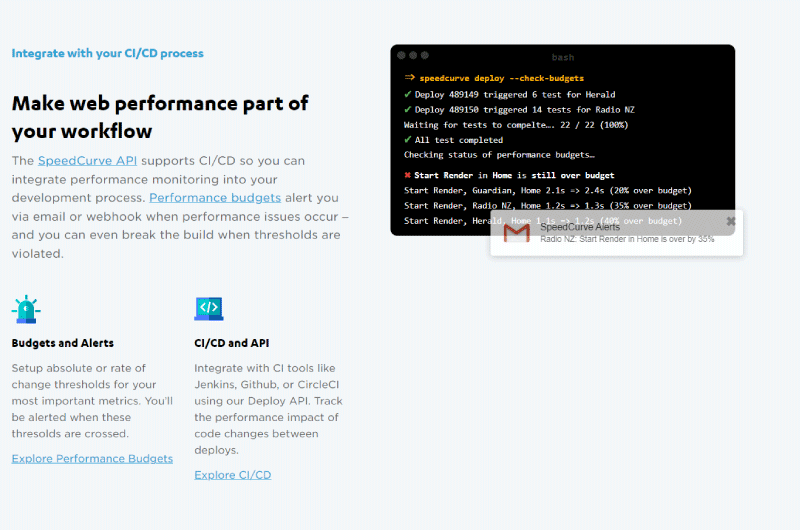Dismiss the SpeedCurve Alerts notification
Image resolution: width=800 pixels, height=530 pixels.
point(731,221)
